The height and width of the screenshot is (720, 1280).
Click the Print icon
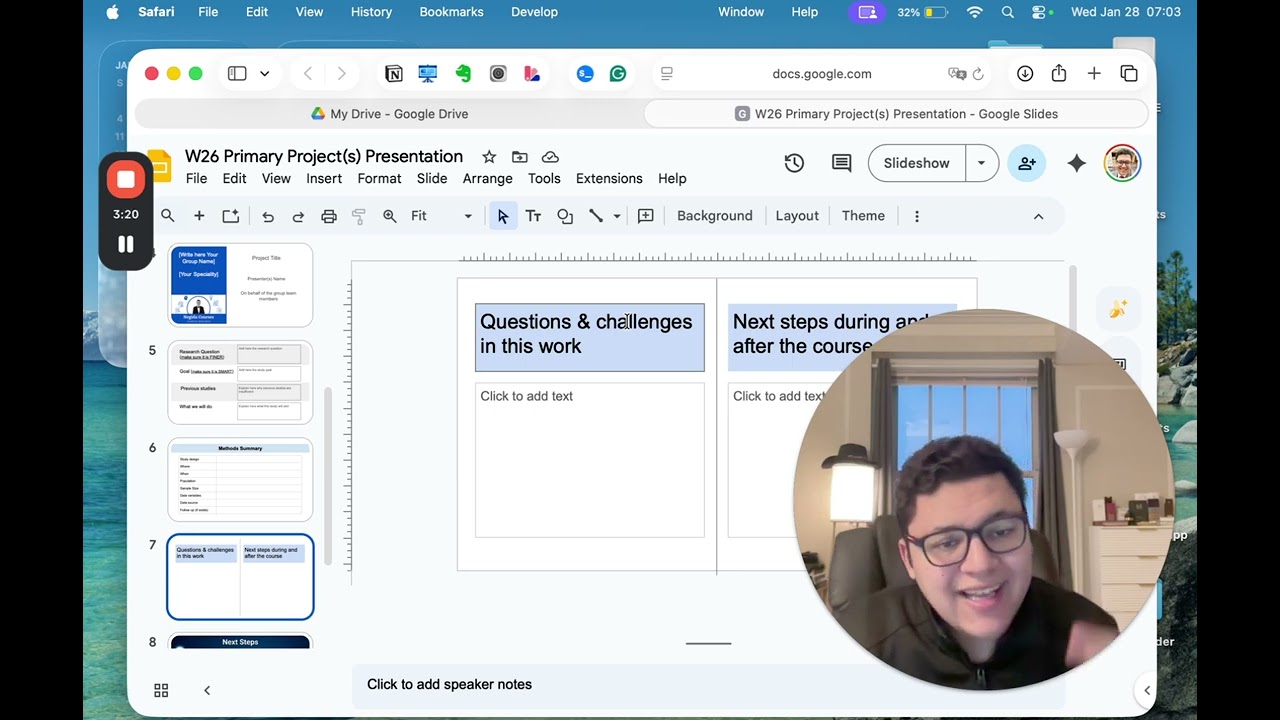click(329, 216)
